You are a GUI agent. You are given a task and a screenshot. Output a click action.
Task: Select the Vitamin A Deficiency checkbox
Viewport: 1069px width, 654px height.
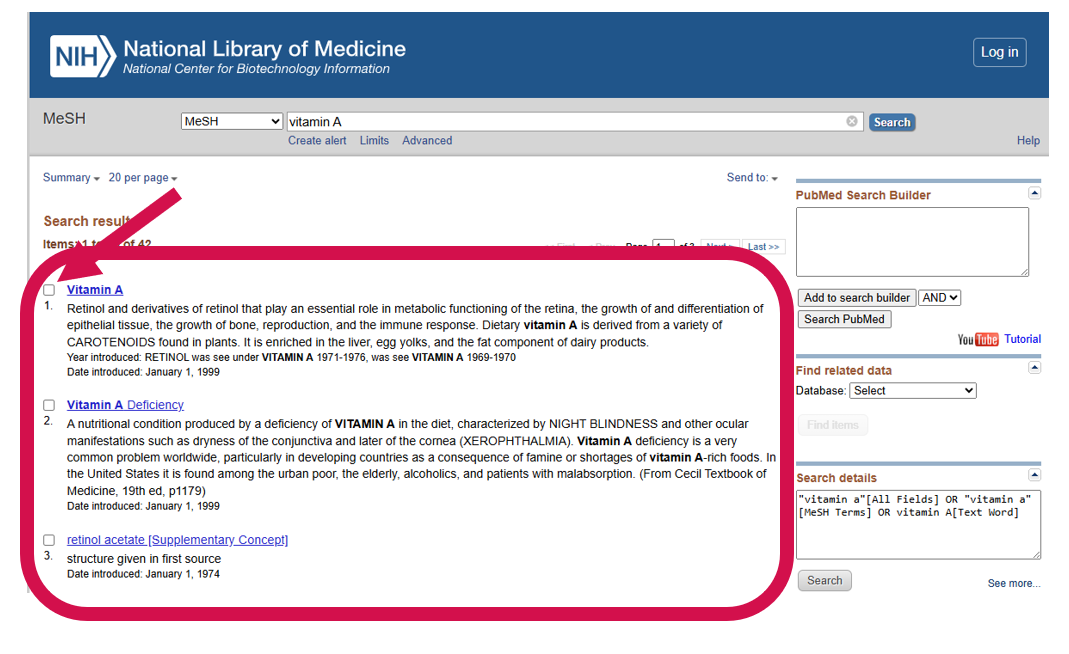(x=49, y=405)
